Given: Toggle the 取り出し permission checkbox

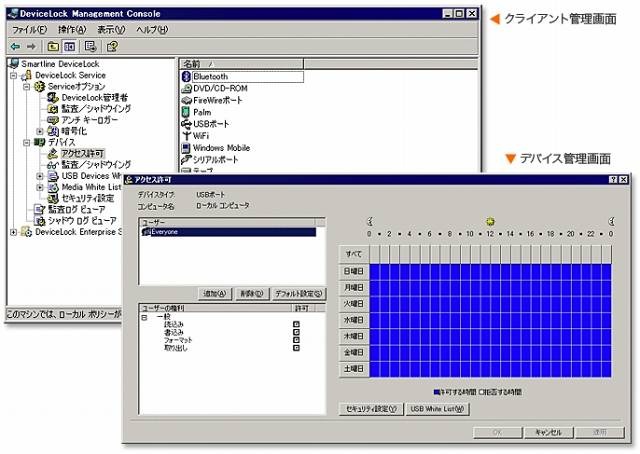Looking at the screenshot, I should (296, 348).
